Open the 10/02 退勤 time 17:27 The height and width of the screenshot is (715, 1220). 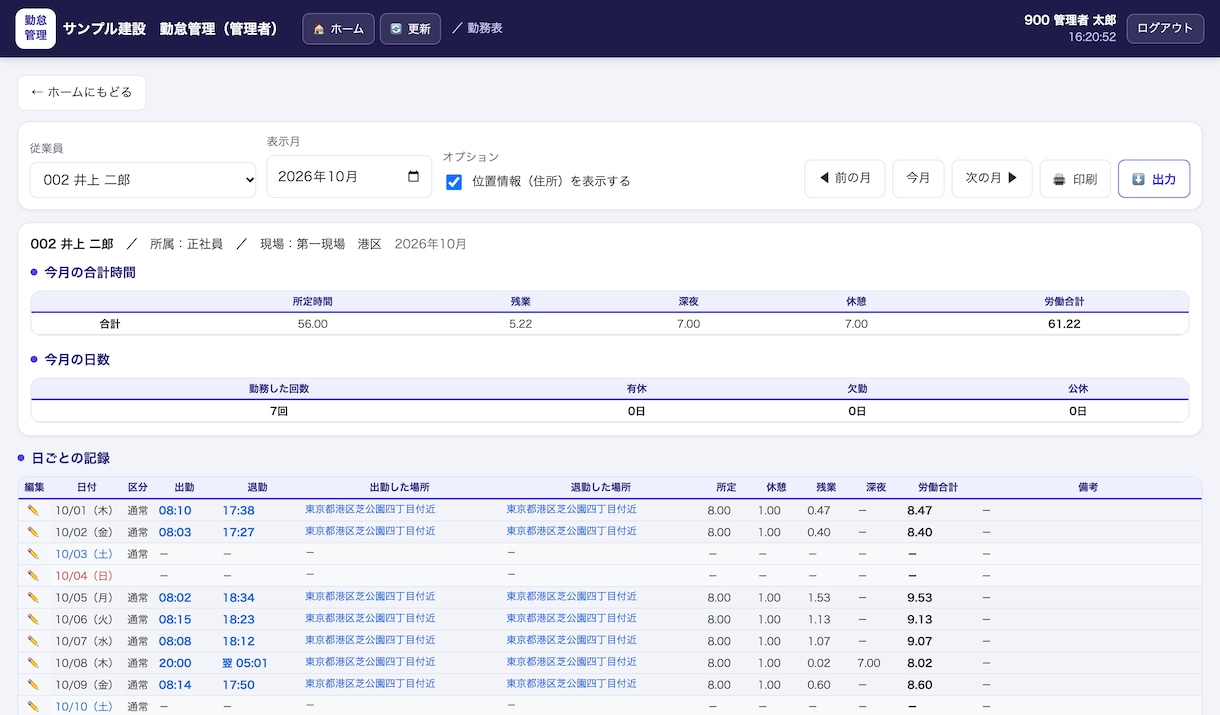point(238,532)
